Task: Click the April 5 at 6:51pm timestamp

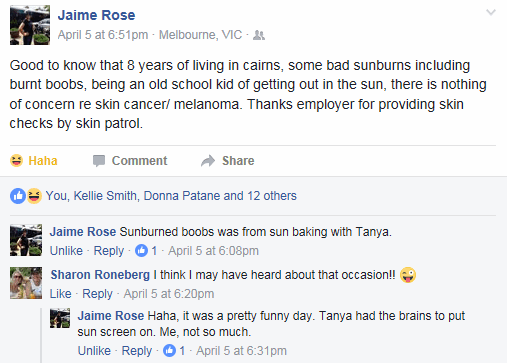Action: (x=103, y=35)
